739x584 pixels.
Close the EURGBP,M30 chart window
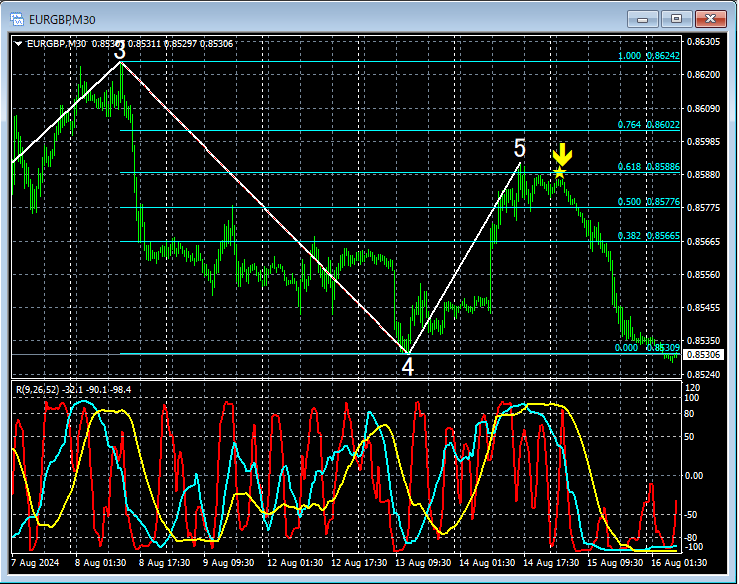711,18
